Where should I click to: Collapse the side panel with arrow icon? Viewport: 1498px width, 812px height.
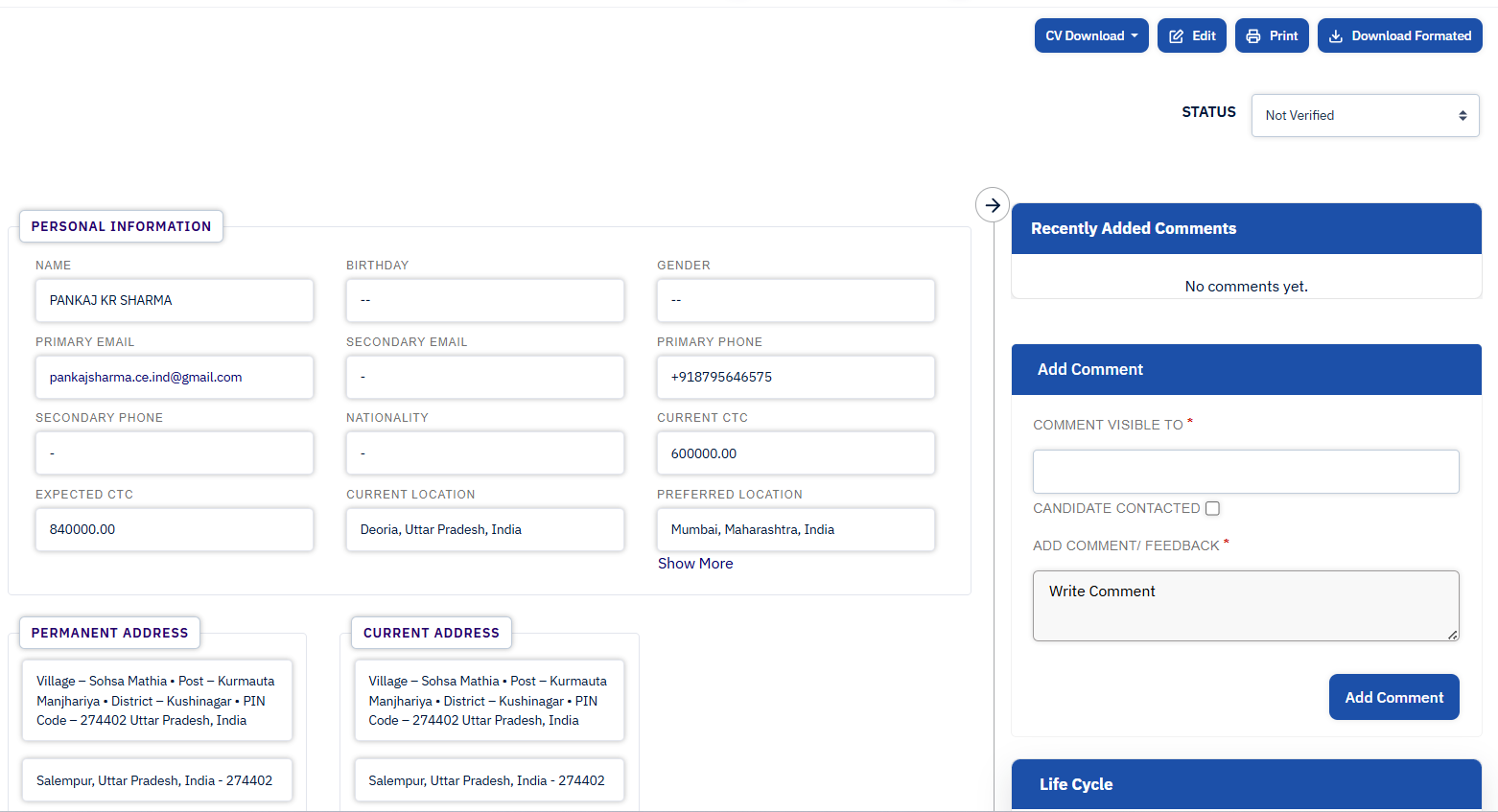tap(993, 205)
